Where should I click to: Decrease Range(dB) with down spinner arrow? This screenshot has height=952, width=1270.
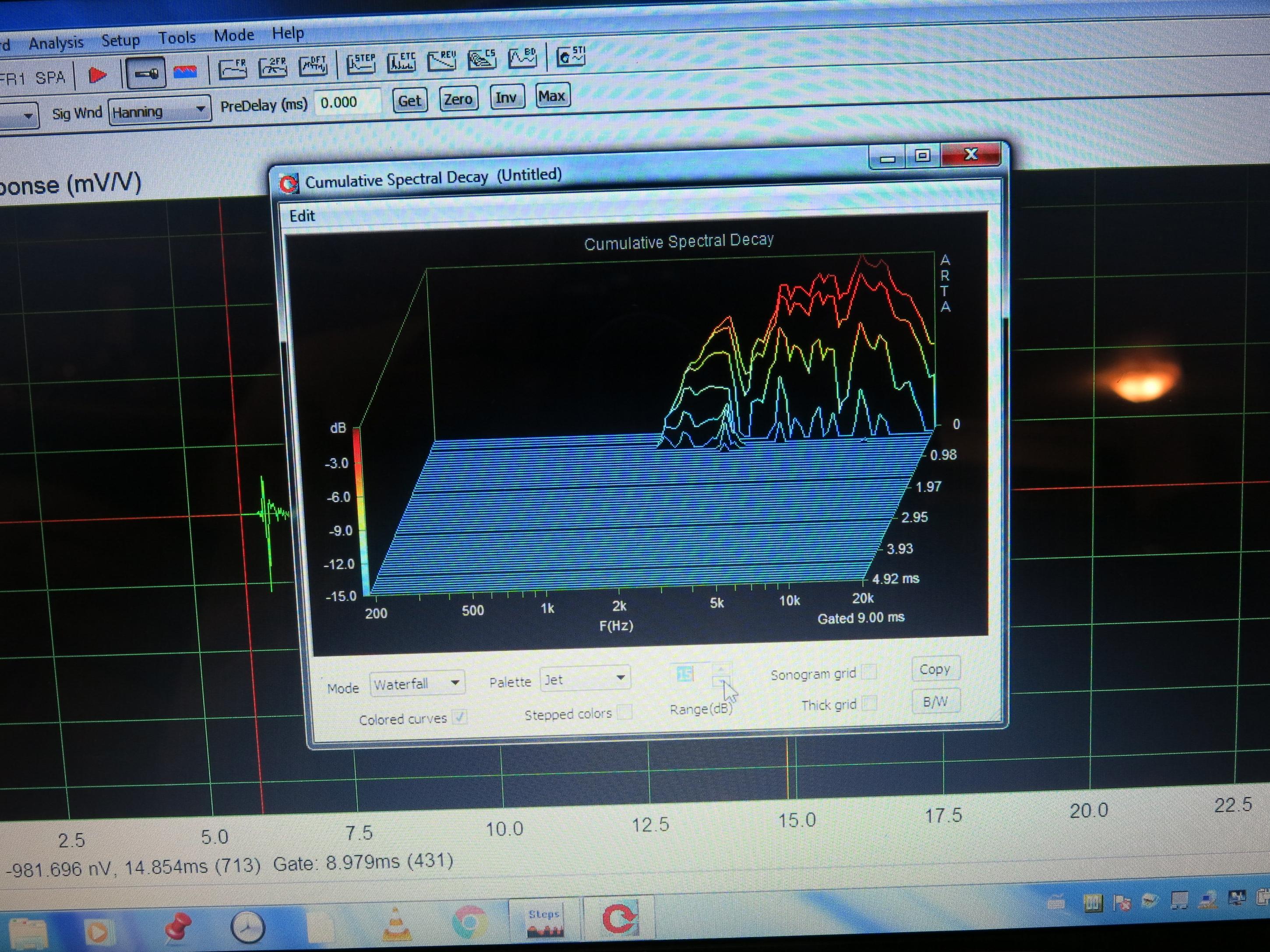tap(721, 681)
